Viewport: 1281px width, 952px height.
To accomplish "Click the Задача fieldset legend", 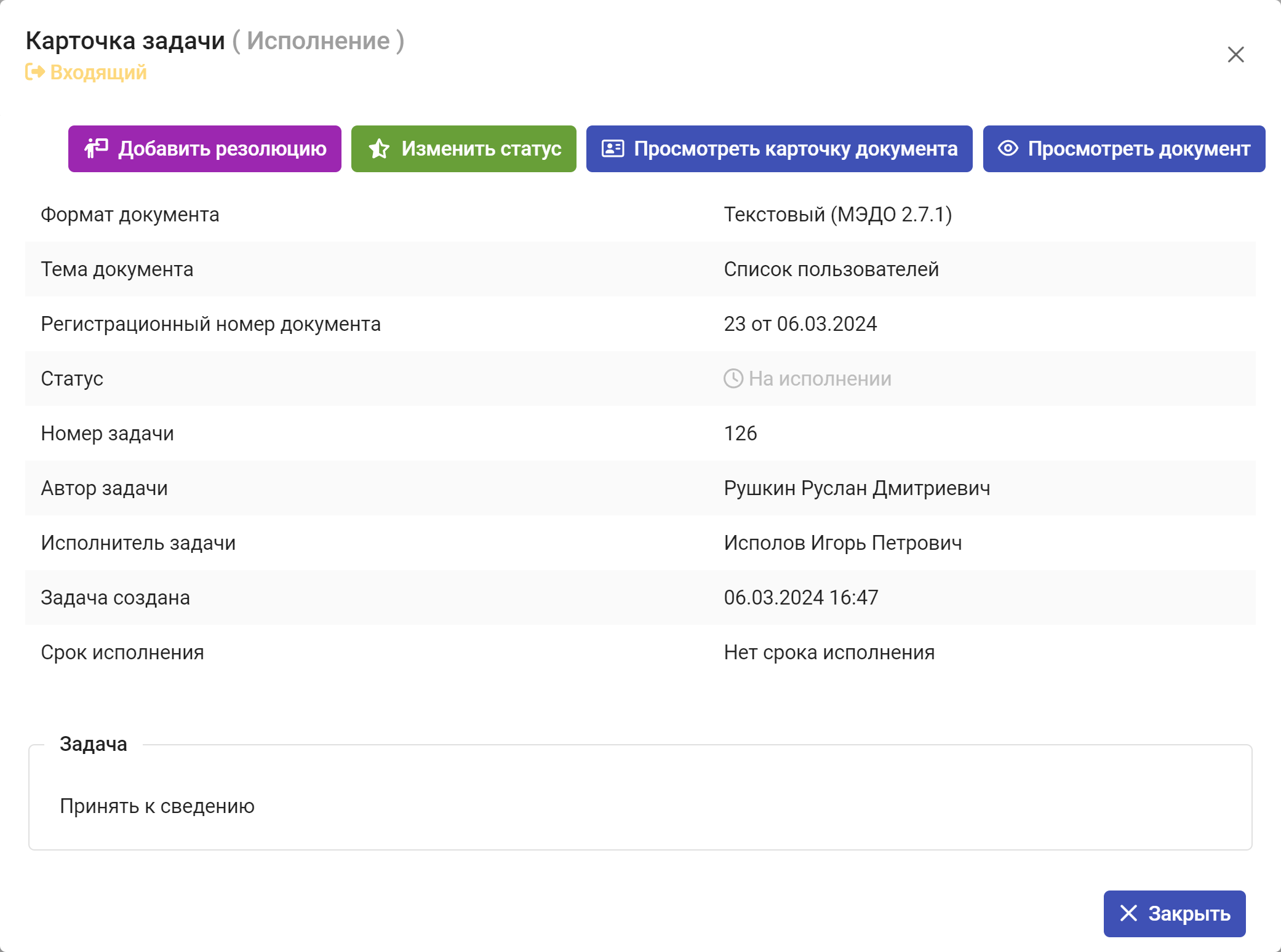I will (94, 744).
